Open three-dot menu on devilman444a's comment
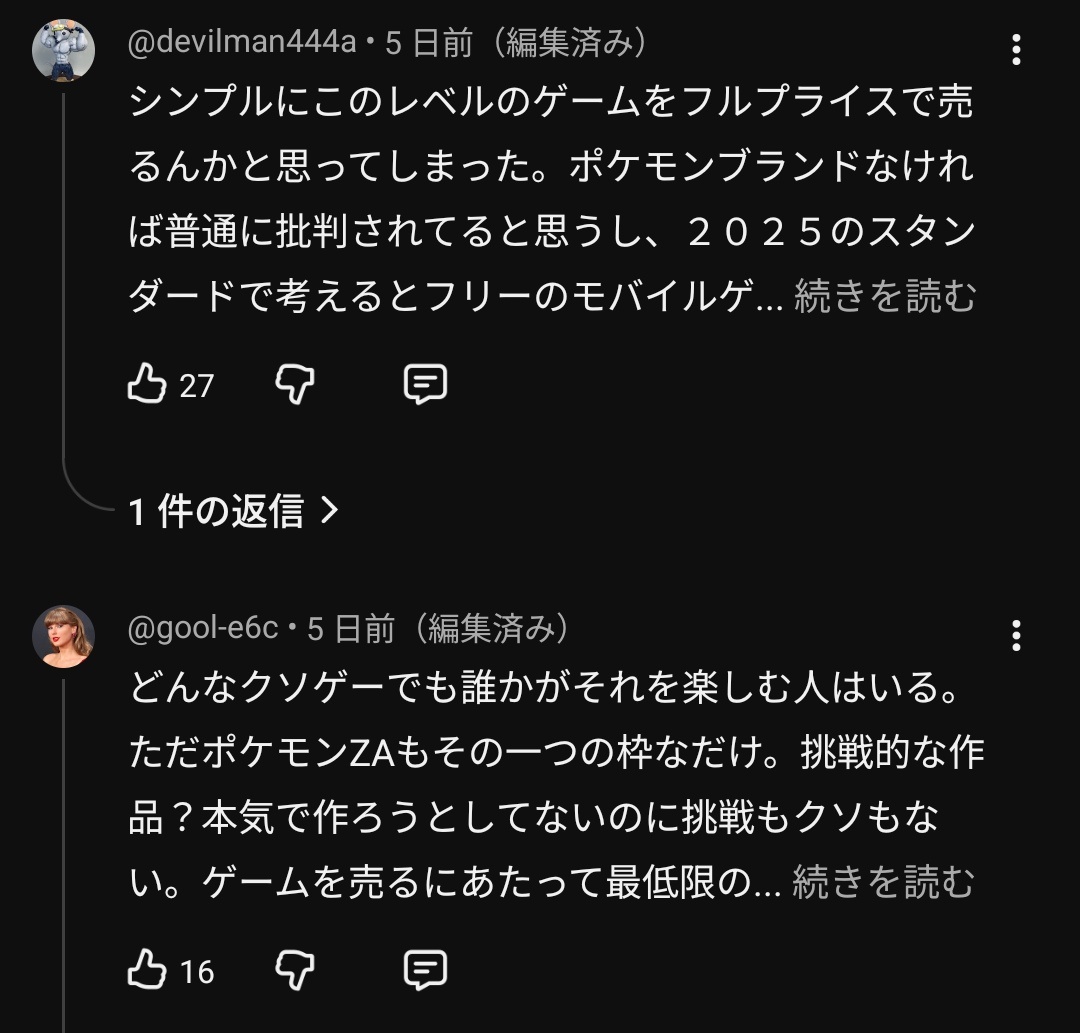Screen dimensions: 1080x1033 [x=1016, y=48]
